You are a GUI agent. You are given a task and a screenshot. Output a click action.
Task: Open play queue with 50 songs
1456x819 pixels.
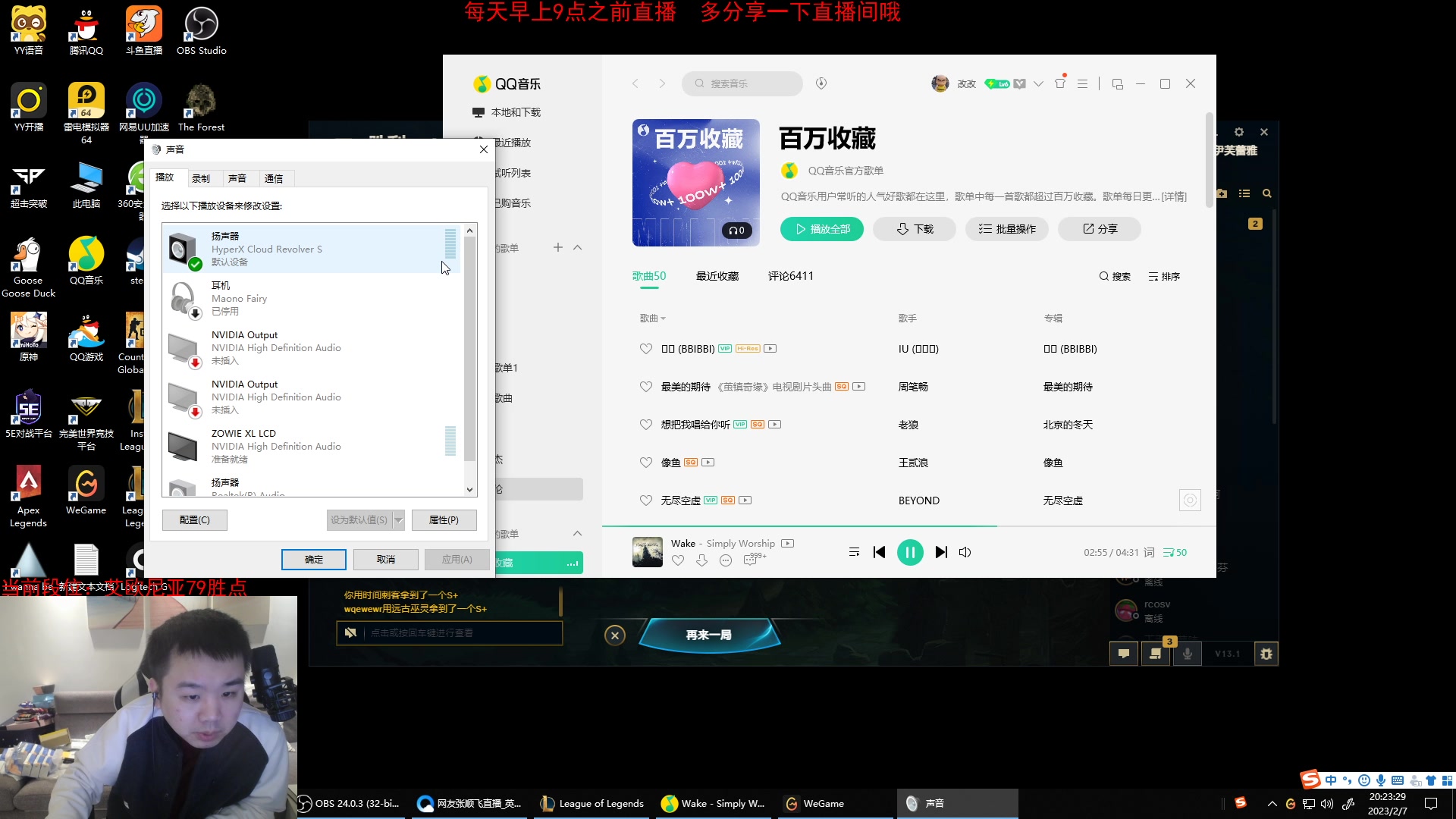[x=1175, y=552]
